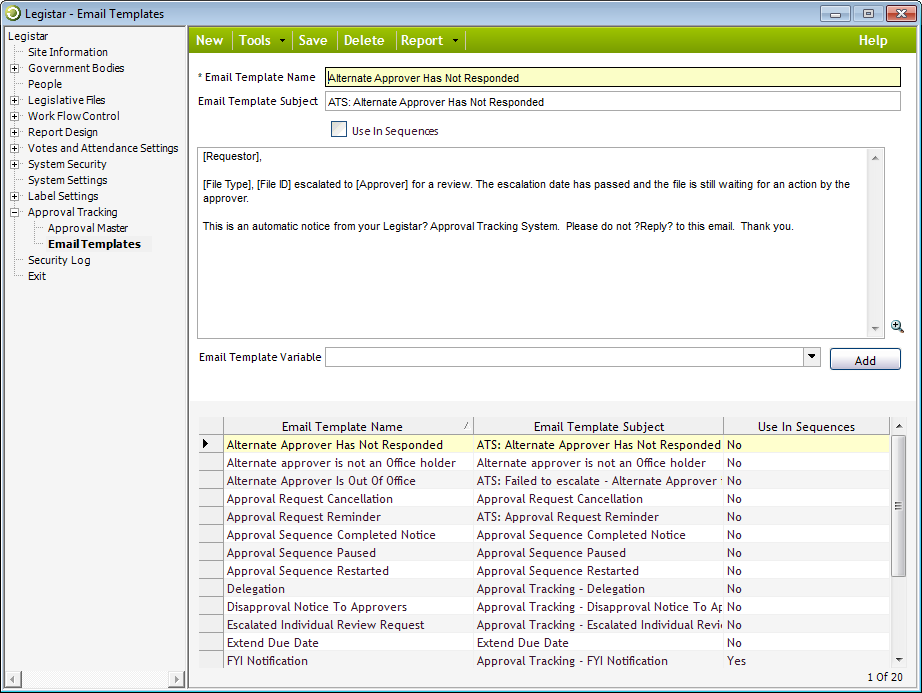Enable the Use In Sequences checkbox
The width and height of the screenshot is (922, 693).
coord(339,129)
